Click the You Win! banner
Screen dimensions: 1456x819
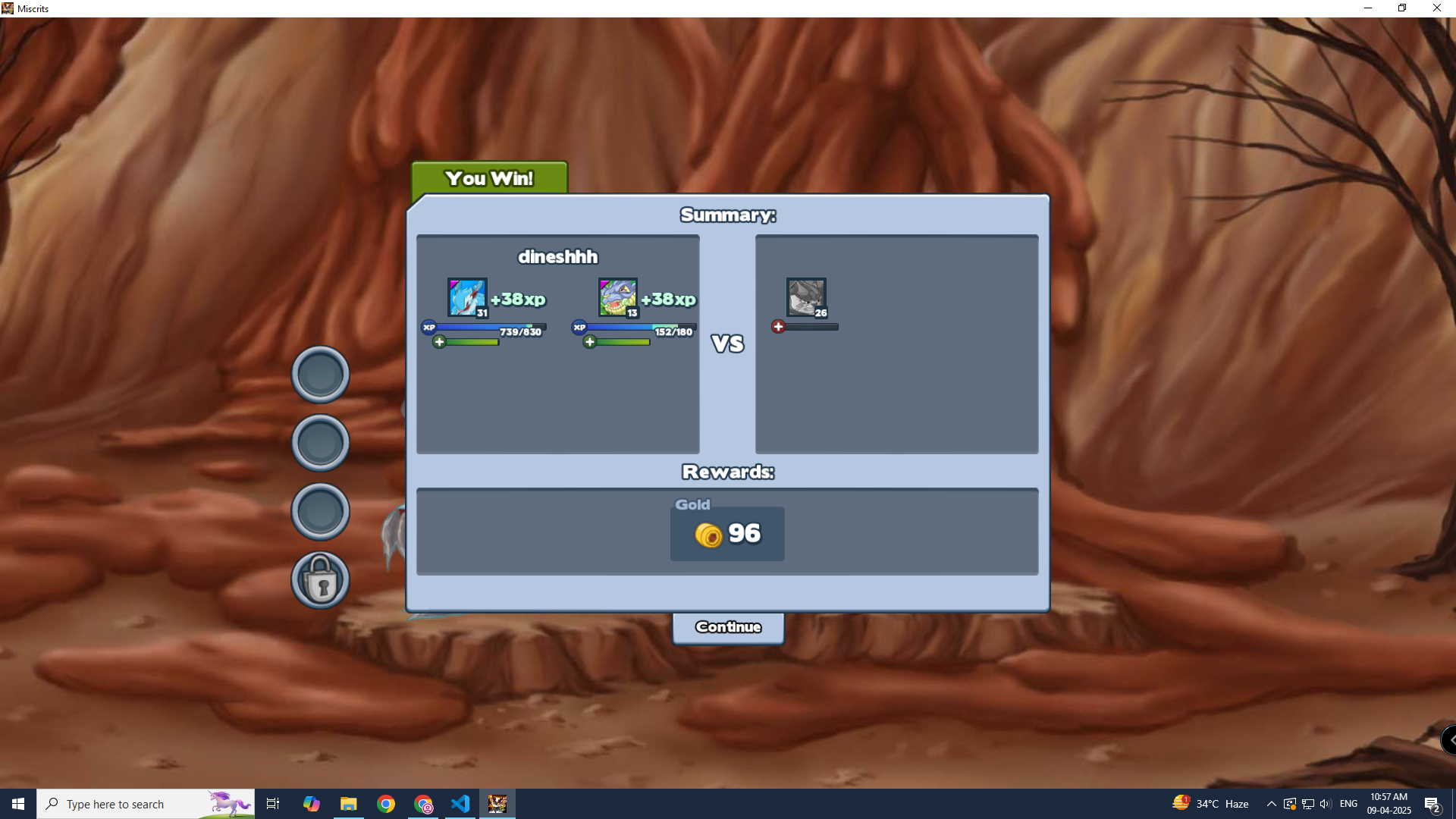tap(488, 177)
